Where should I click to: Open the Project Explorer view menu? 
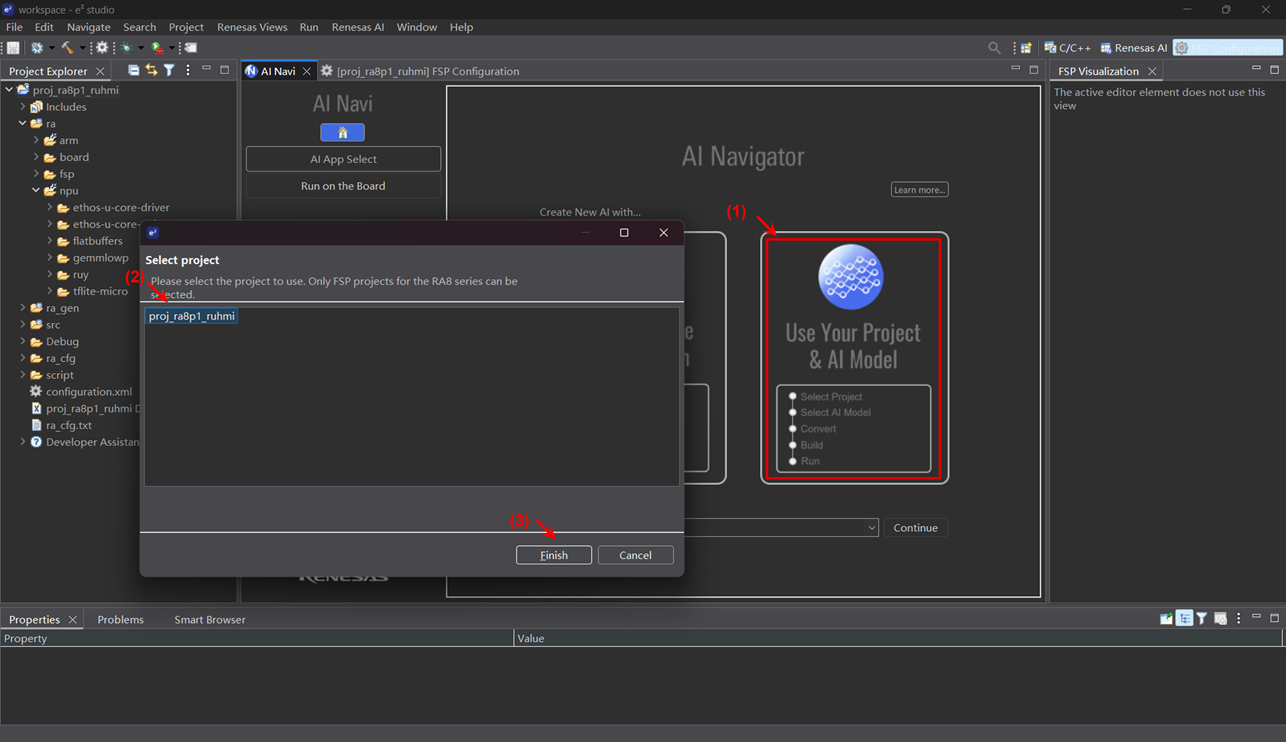[188, 70]
